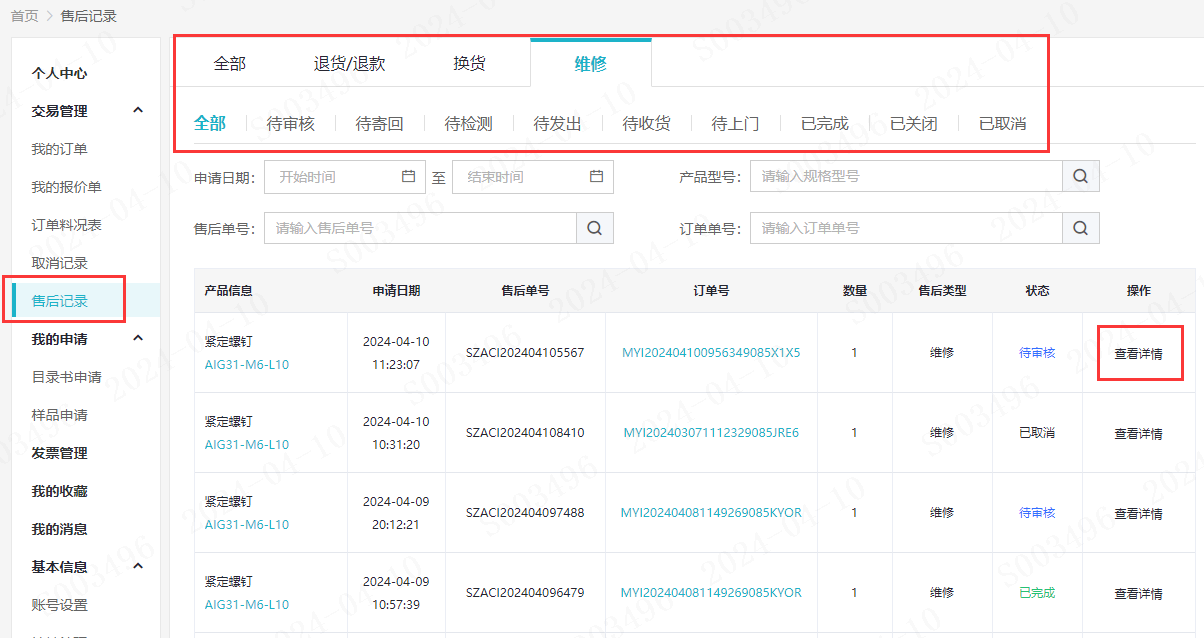Filter by 待审核 status

point(290,124)
